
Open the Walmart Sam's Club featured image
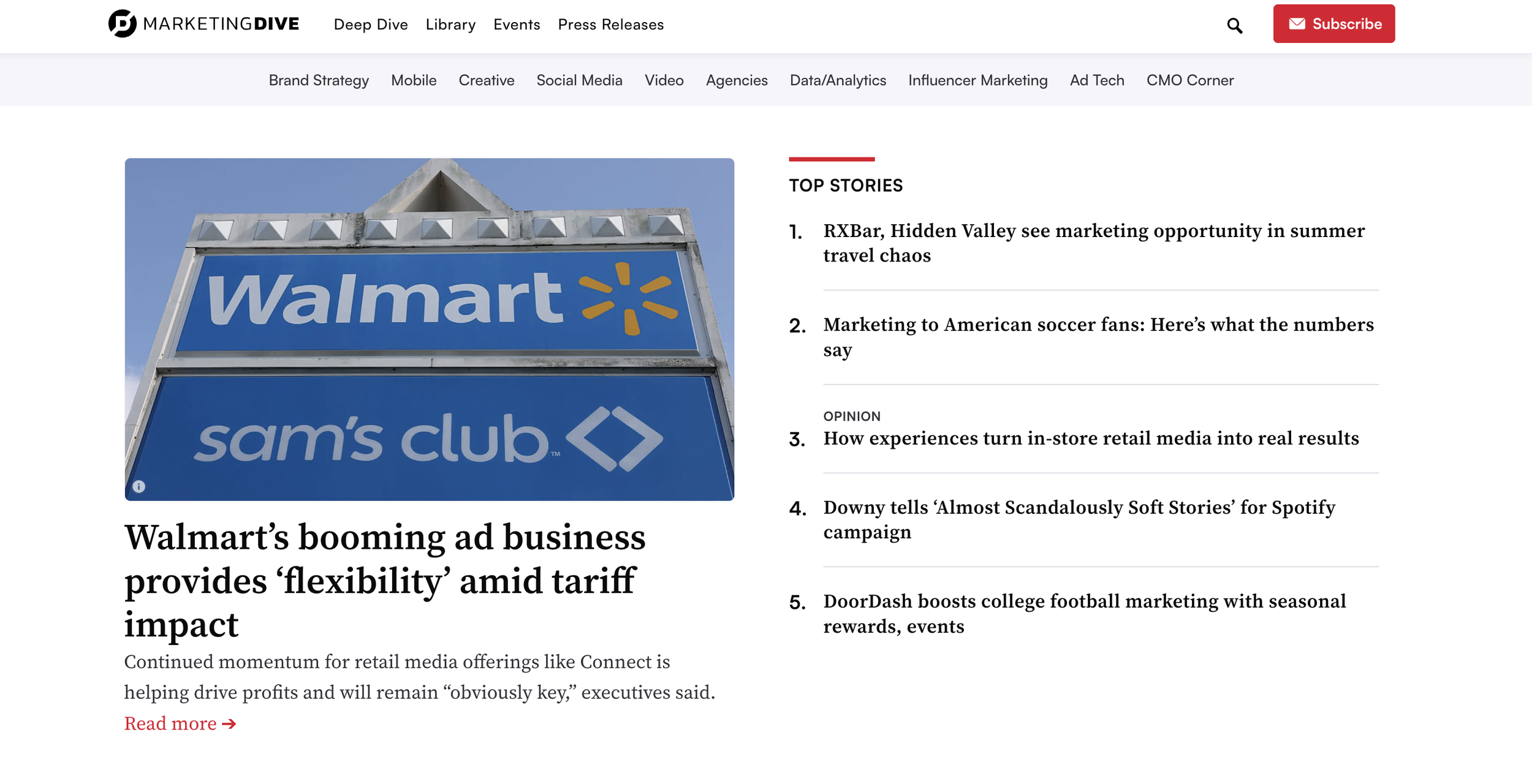tap(429, 329)
